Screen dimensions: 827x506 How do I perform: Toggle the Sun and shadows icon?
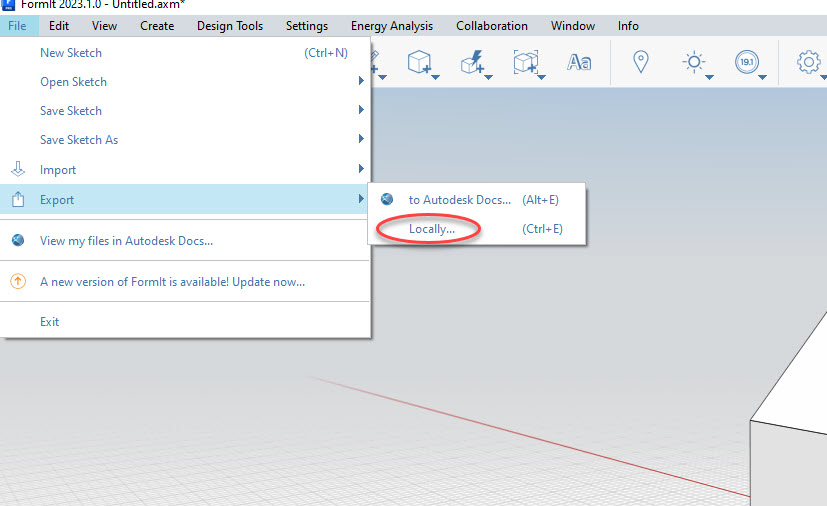tap(694, 62)
